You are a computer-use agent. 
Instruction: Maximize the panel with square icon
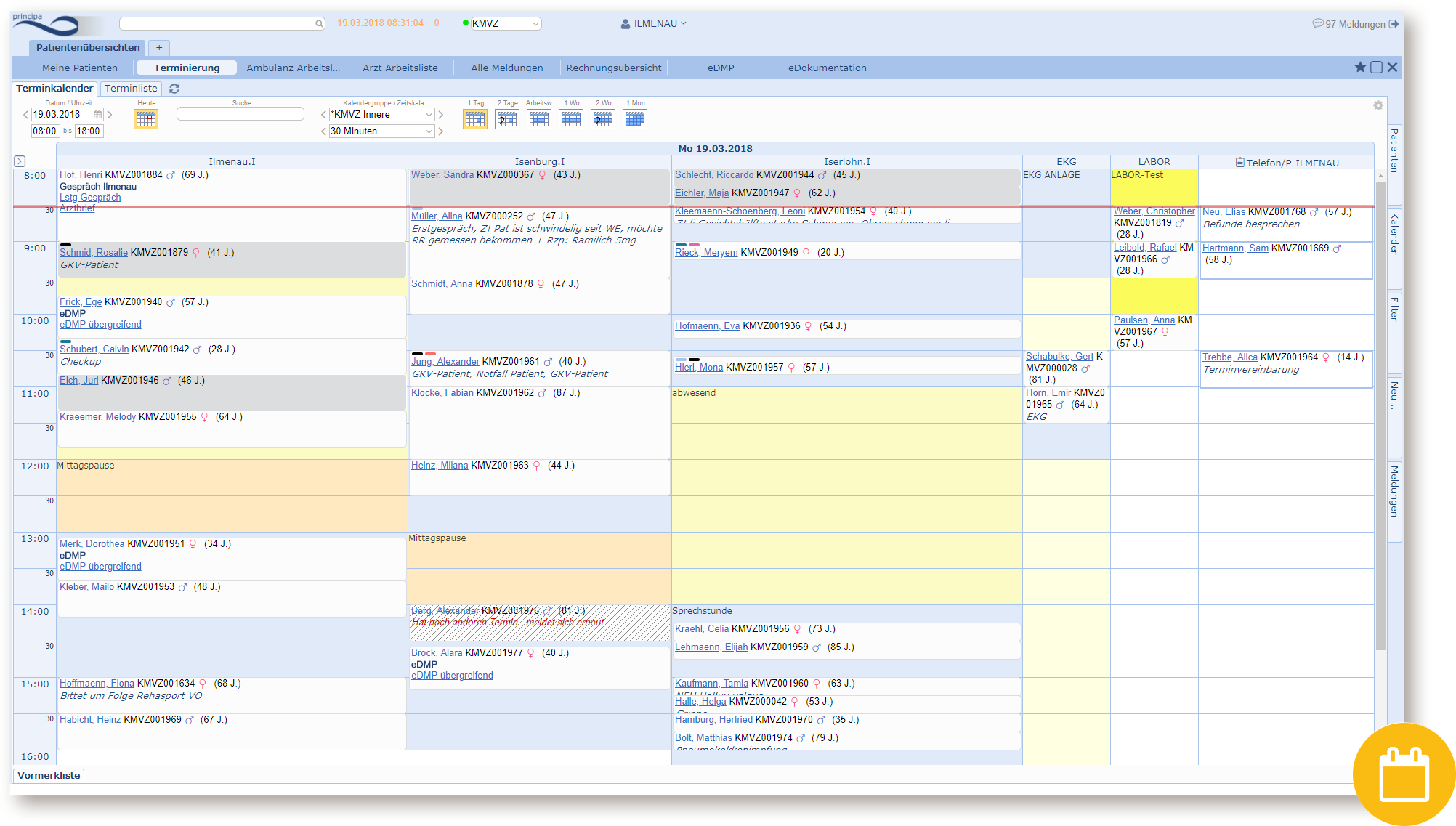click(1376, 68)
